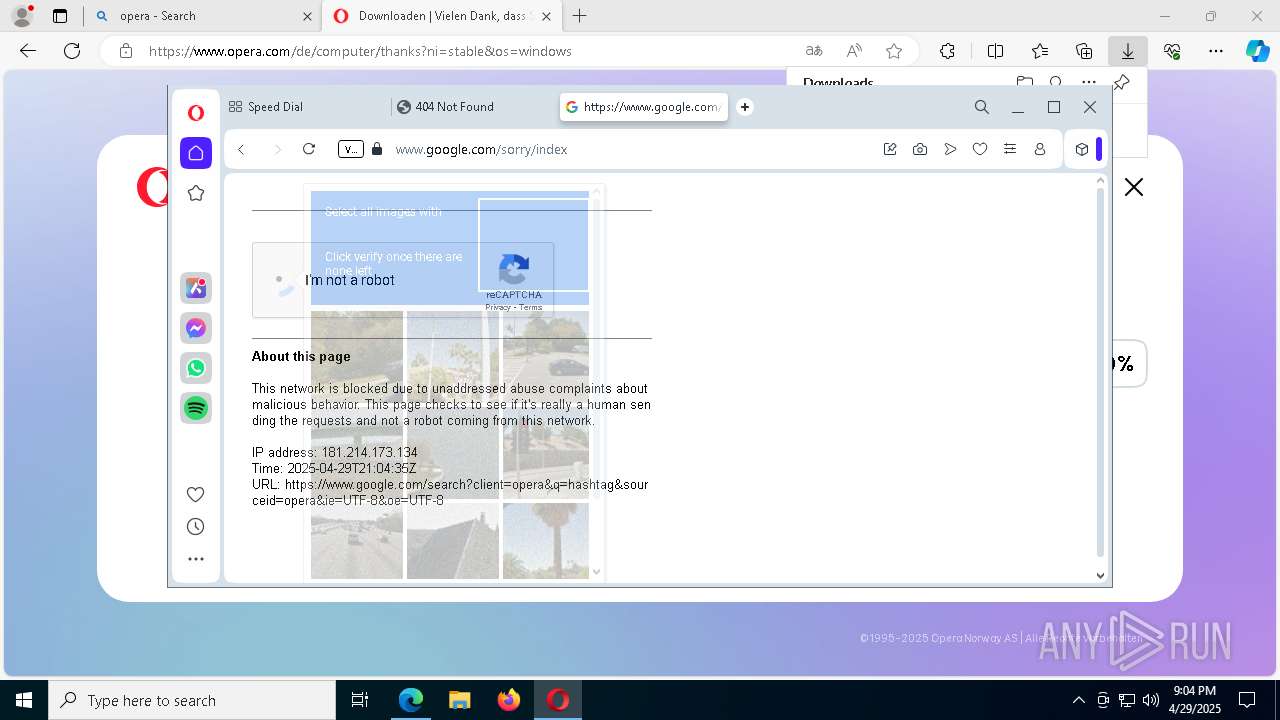Save page with address bar heart icon
1280x720 pixels.
pos(980,149)
